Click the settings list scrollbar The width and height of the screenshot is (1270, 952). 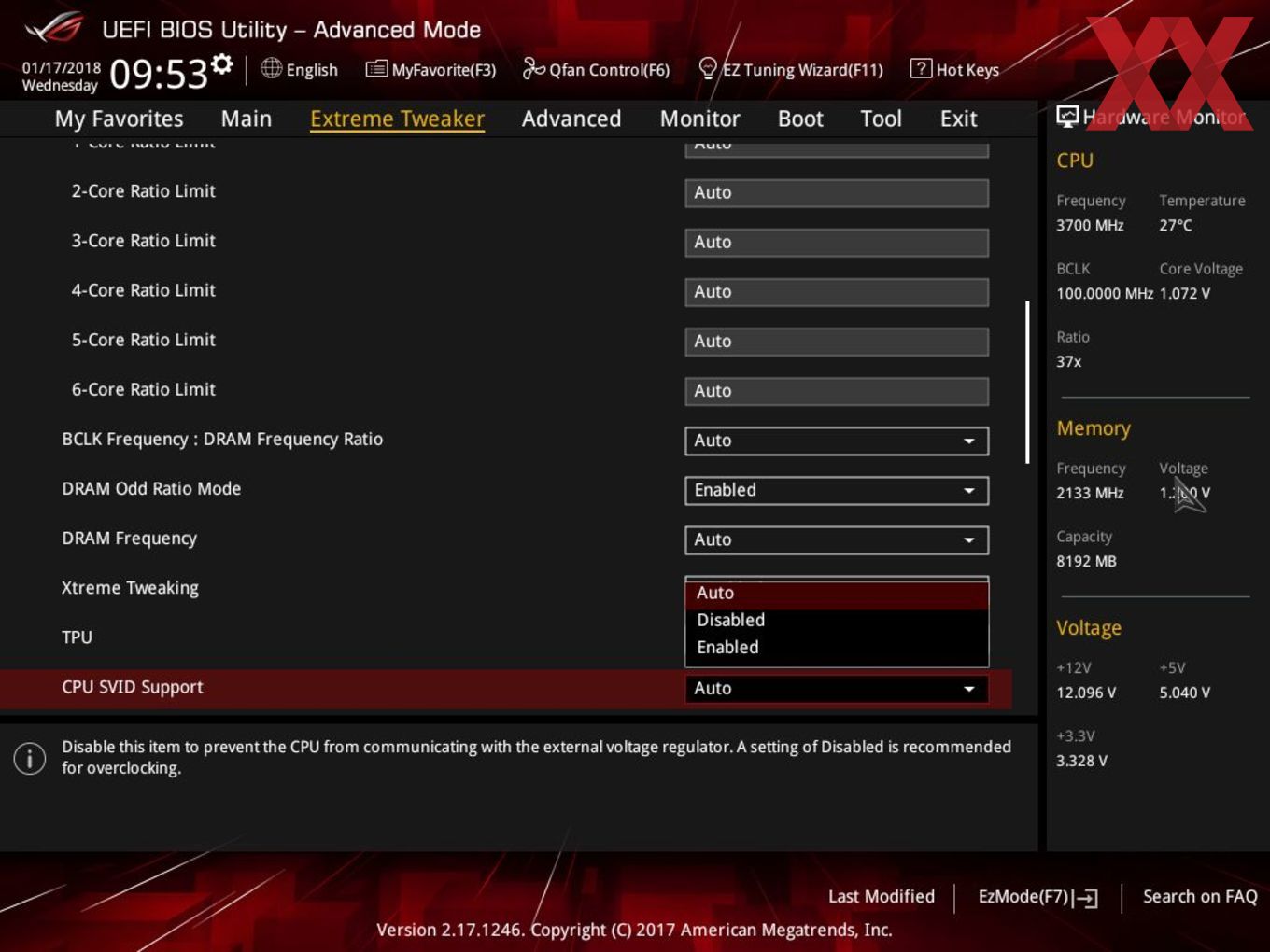click(x=1027, y=382)
